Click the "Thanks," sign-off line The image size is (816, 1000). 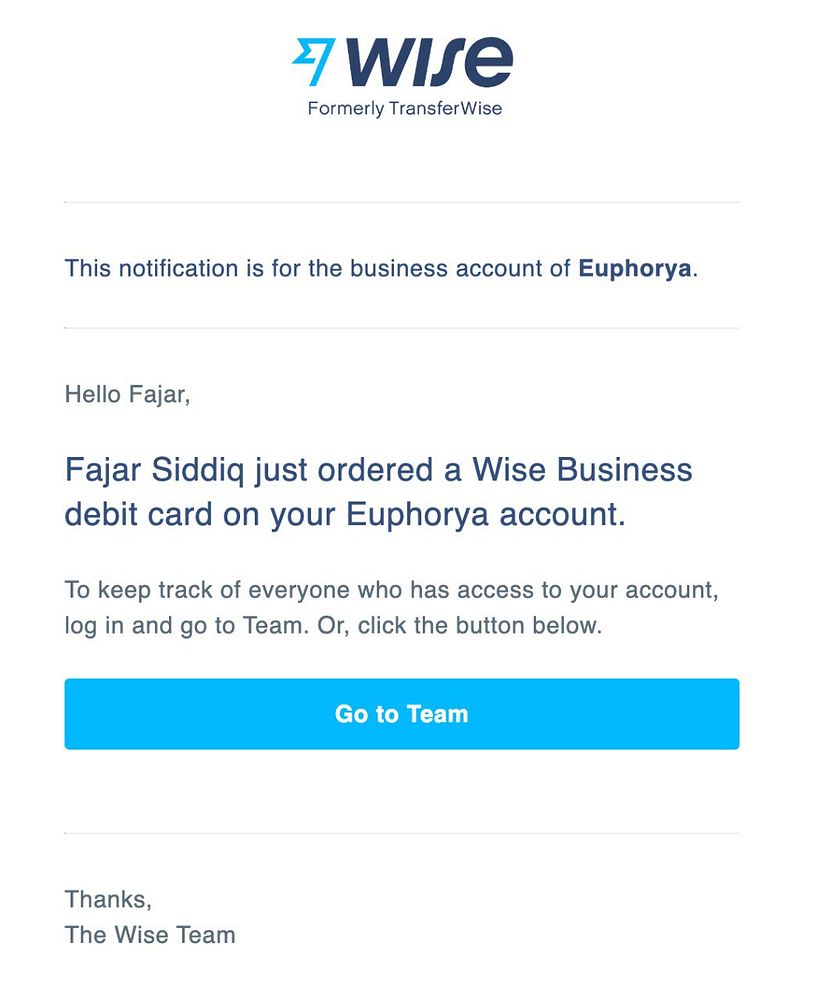click(x=108, y=899)
